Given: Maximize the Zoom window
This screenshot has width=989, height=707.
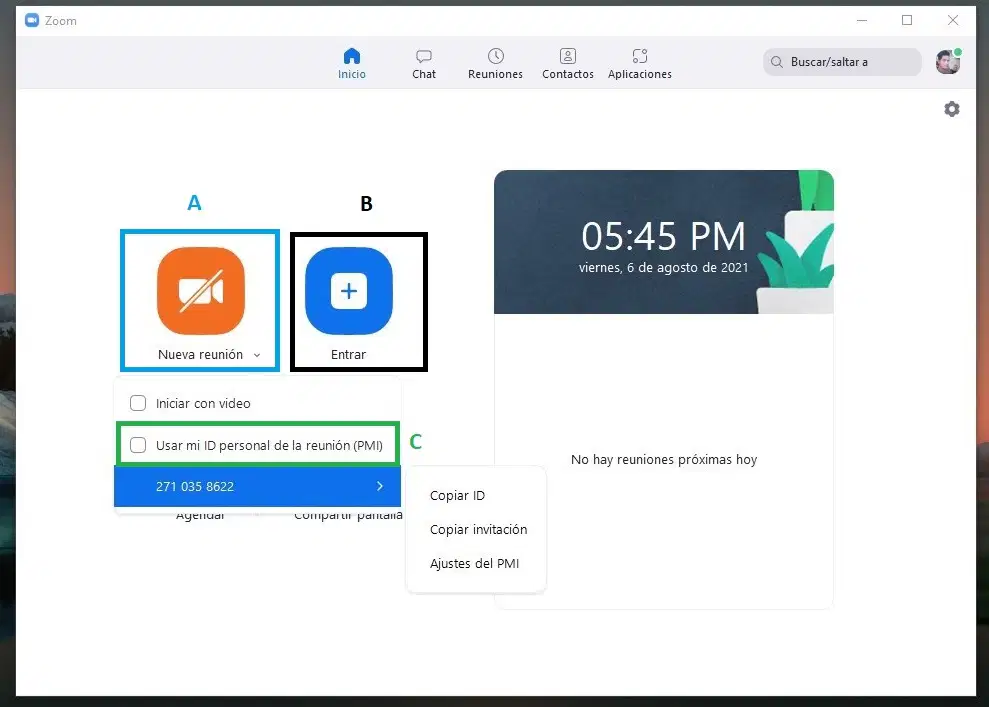Looking at the screenshot, I should click(x=907, y=20).
